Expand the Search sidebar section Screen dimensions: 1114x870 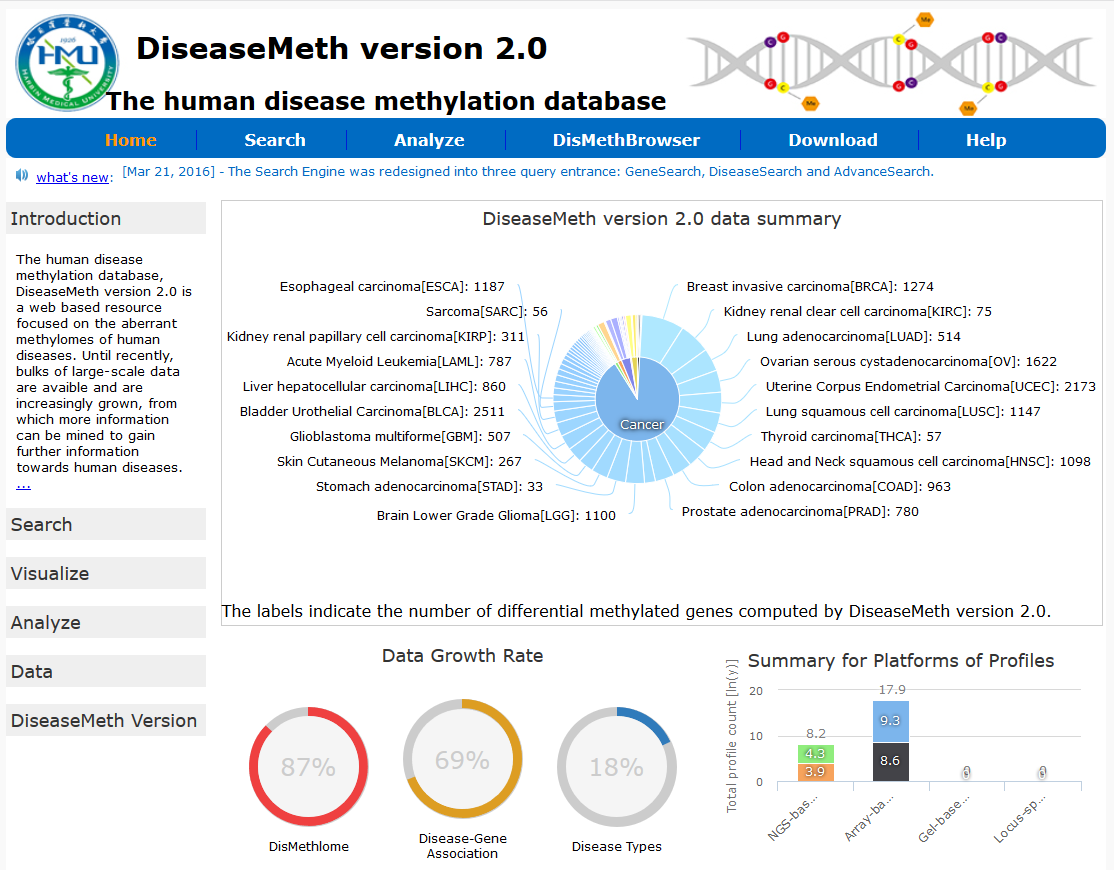(x=106, y=524)
